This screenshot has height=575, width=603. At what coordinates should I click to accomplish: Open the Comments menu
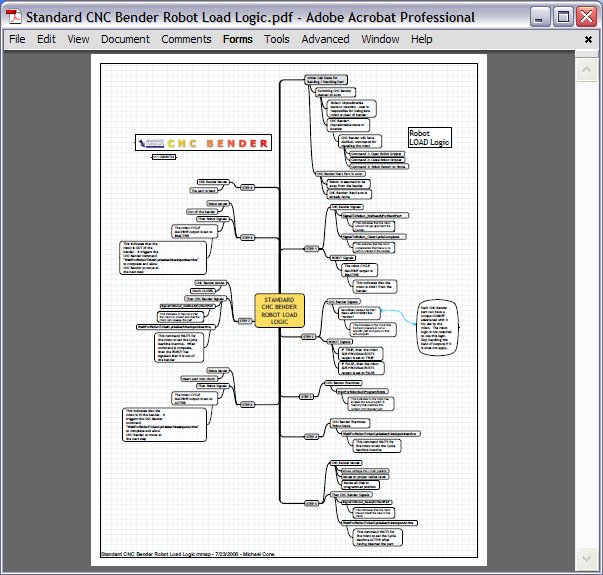point(186,39)
